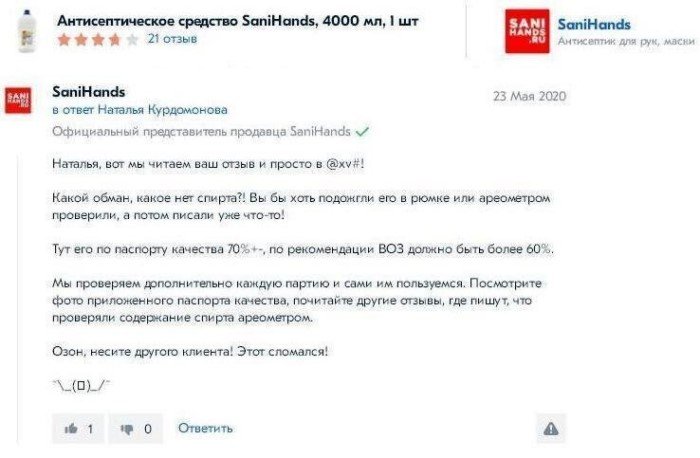The height and width of the screenshot is (458, 700).
Task: Open the 21 отзыв reviews link
Action: pos(172,39)
